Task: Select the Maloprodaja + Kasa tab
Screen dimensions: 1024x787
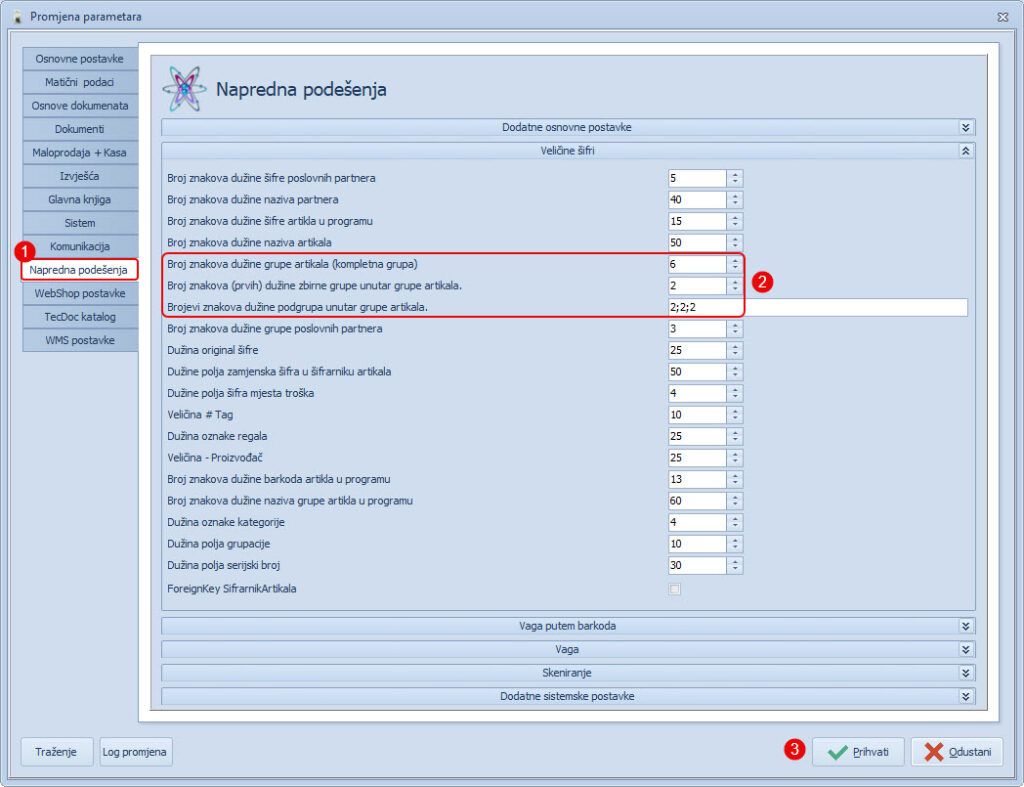Action: (x=79, y=153)
